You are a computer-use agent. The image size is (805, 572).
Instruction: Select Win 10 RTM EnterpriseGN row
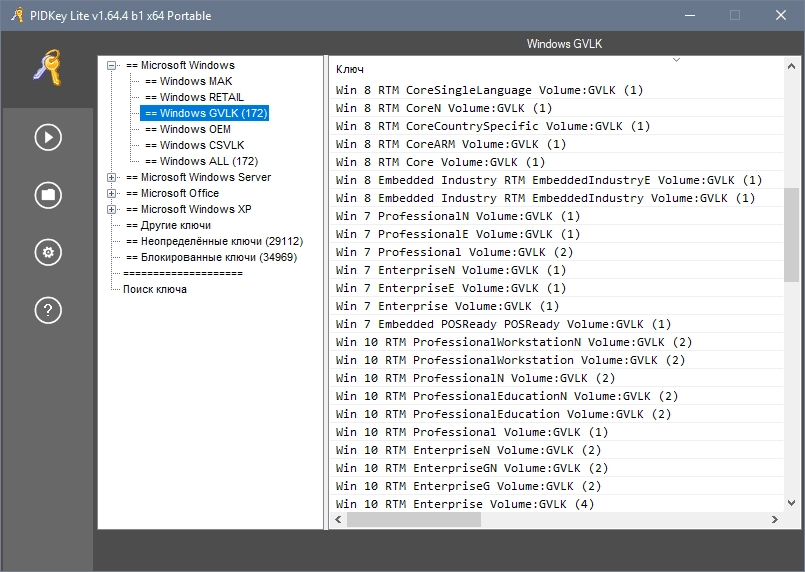click(556, 467)
